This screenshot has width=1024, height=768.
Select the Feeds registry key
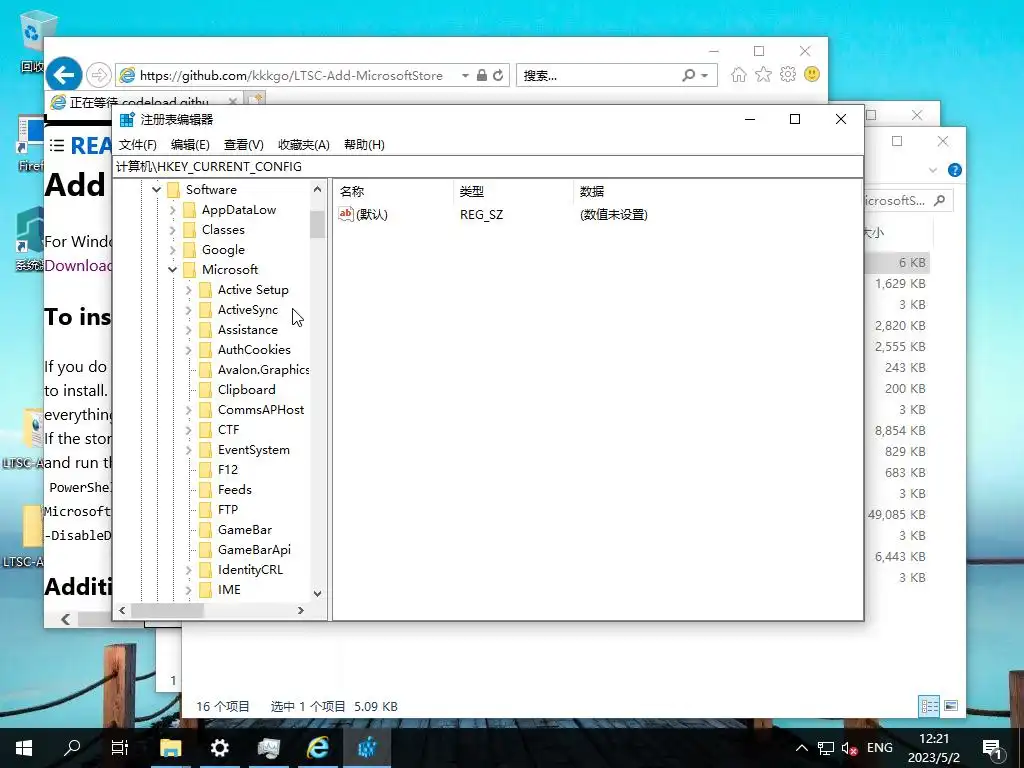(x=234, y=490)
